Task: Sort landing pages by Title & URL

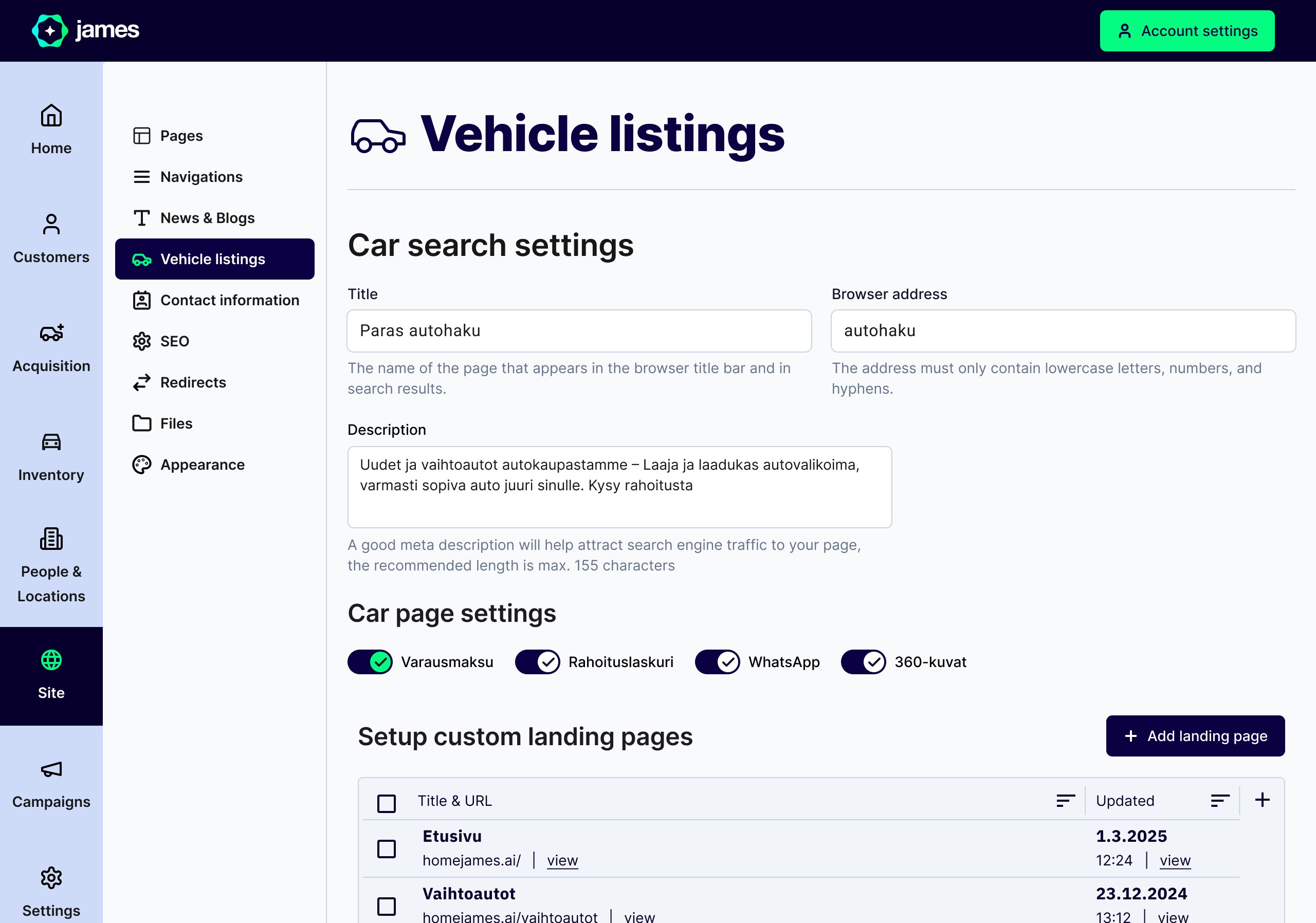Action: (1065, 800)
